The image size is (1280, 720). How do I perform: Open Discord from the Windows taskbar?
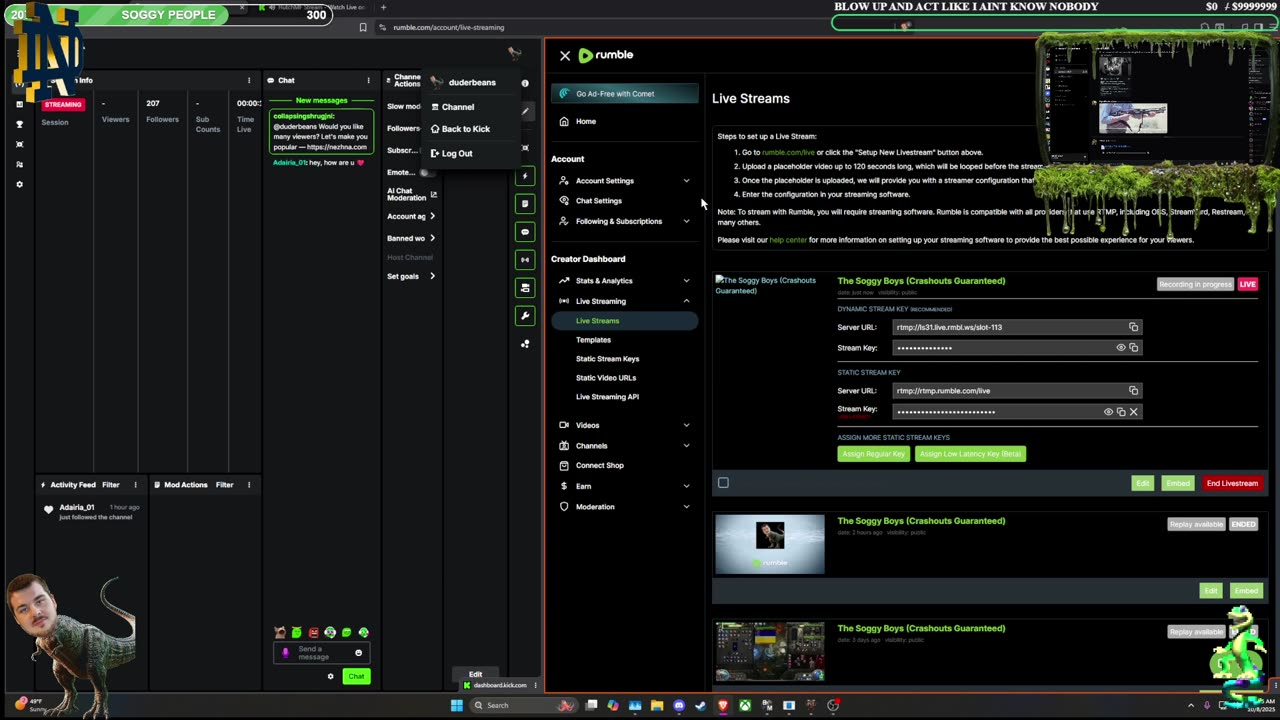tap(679, 705)
